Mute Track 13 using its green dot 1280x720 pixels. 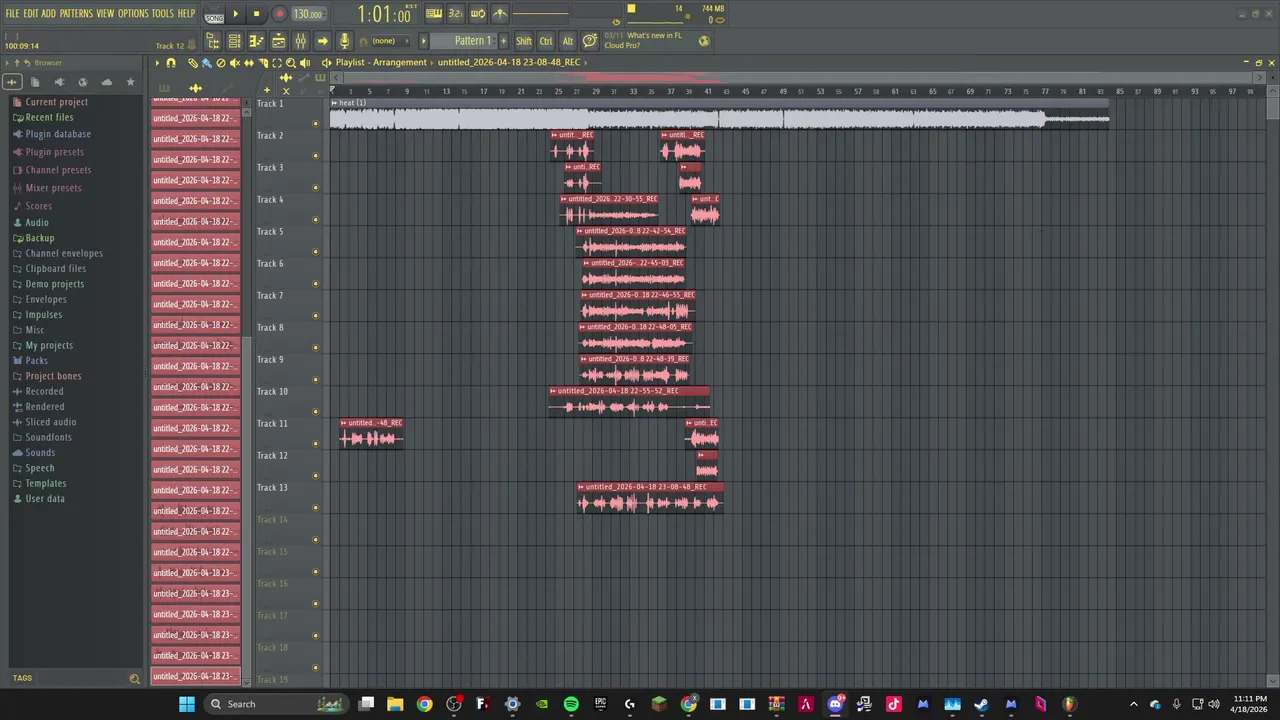coord(316,508)
